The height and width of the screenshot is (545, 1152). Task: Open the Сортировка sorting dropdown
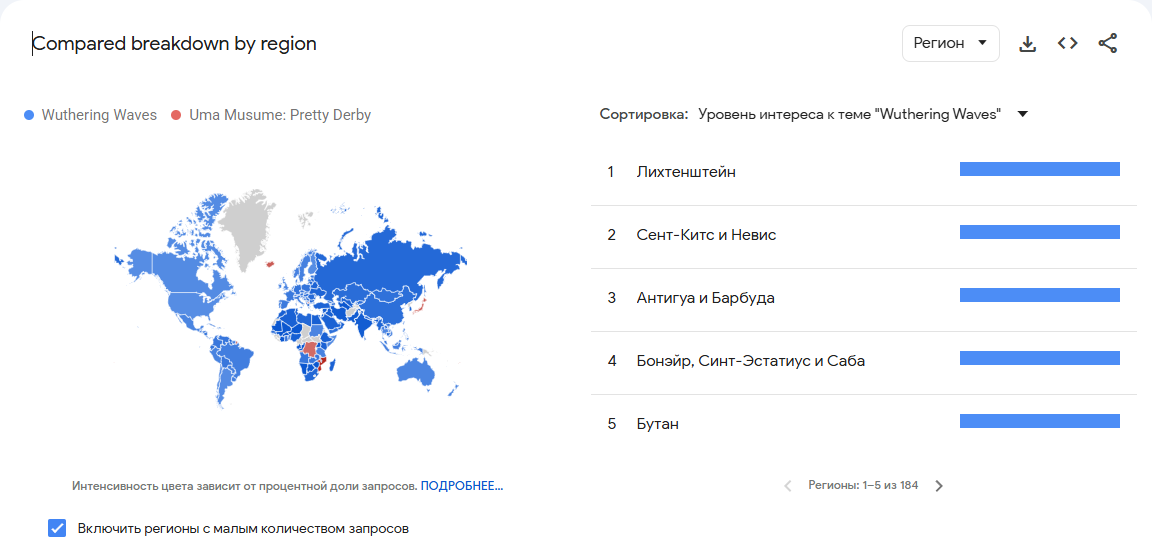850,115
